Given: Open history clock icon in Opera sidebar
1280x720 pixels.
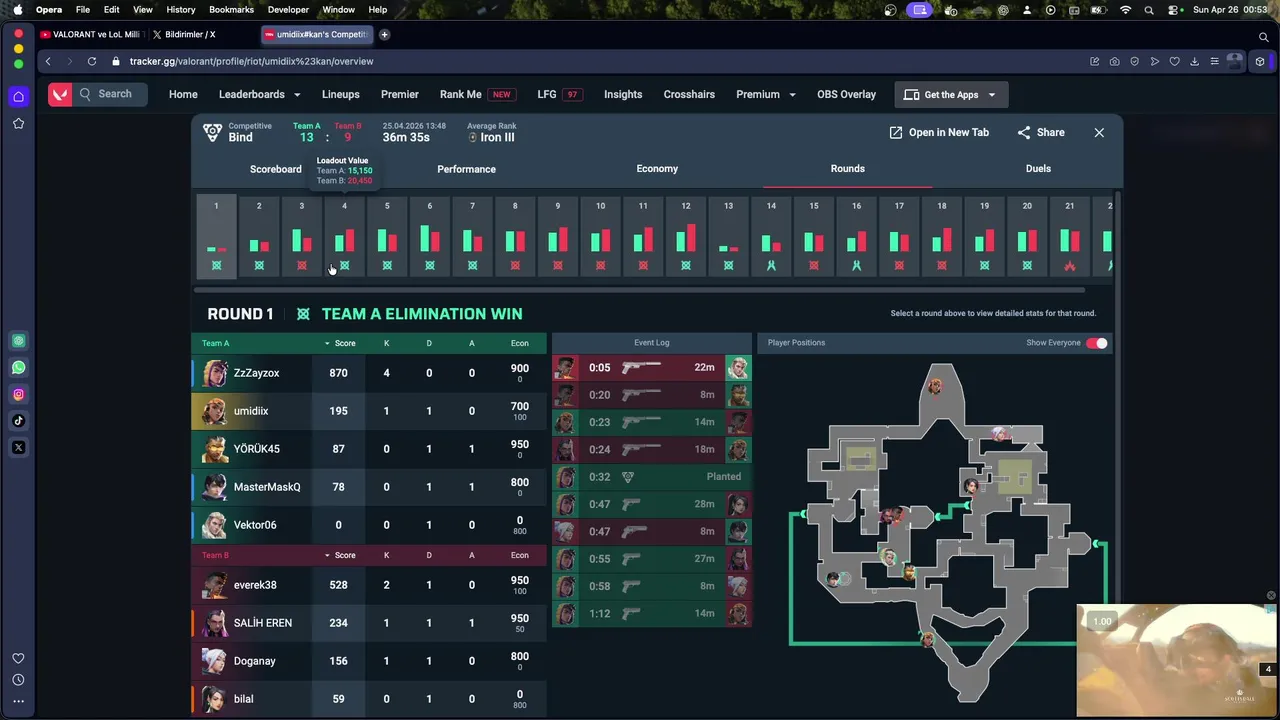Looking at the screenshot, I should [x=18, y=679].
